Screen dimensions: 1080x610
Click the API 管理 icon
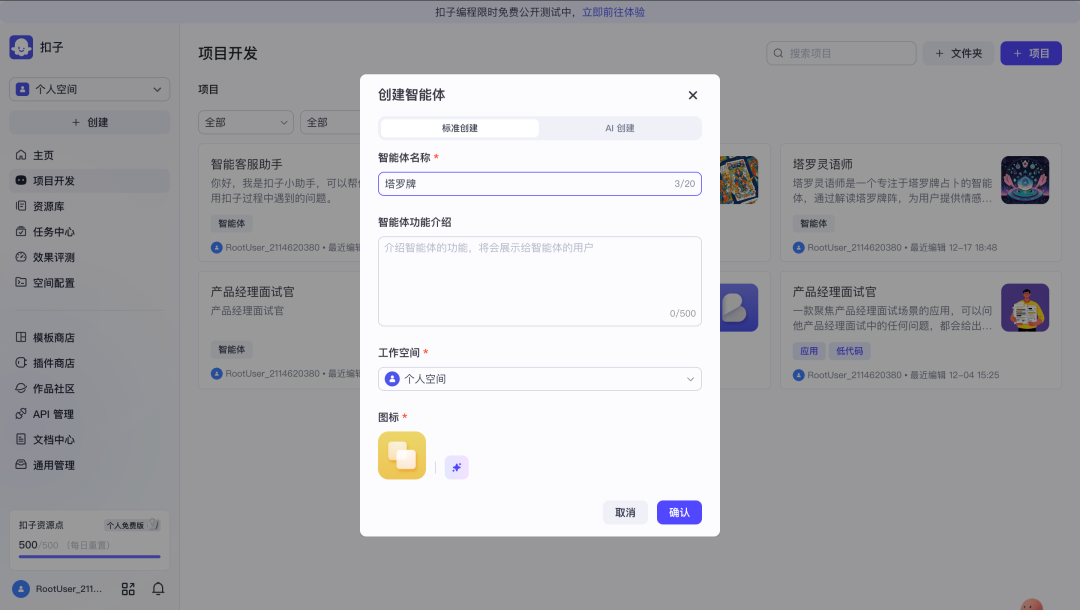21,414
